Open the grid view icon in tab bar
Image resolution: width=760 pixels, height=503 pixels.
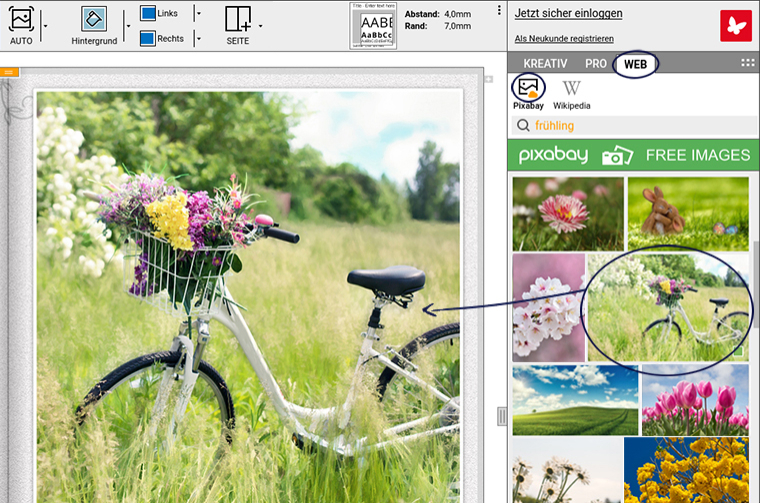pyautogui.click(x=747, y=63)
